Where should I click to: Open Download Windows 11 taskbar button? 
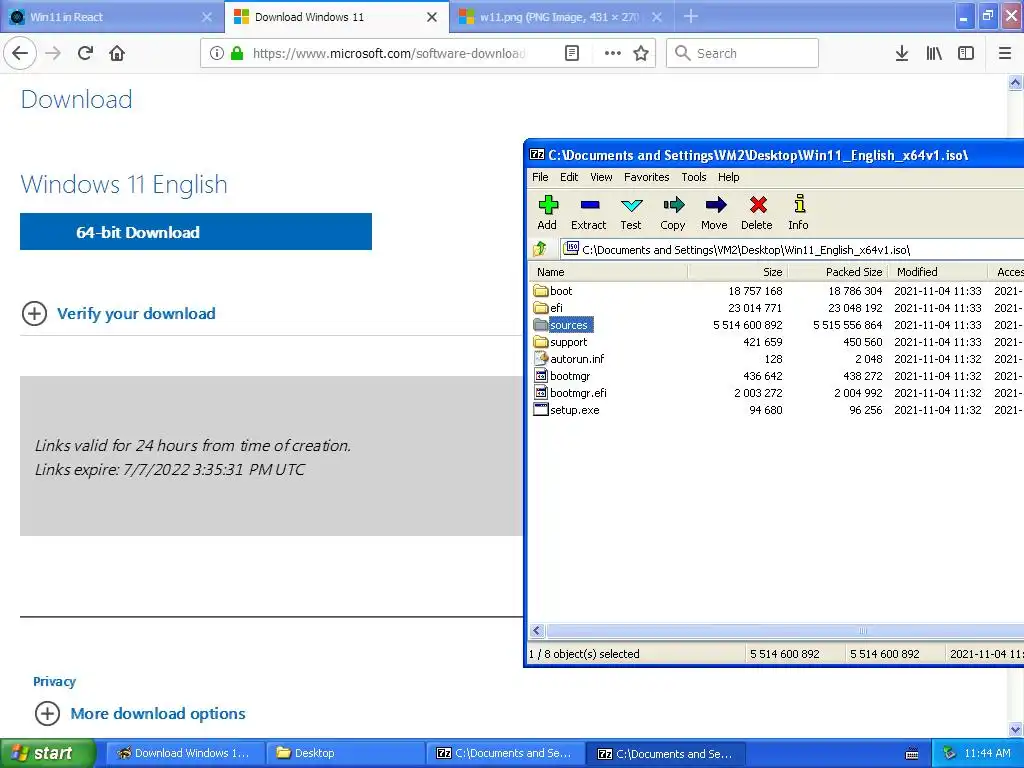pos(185,753)
